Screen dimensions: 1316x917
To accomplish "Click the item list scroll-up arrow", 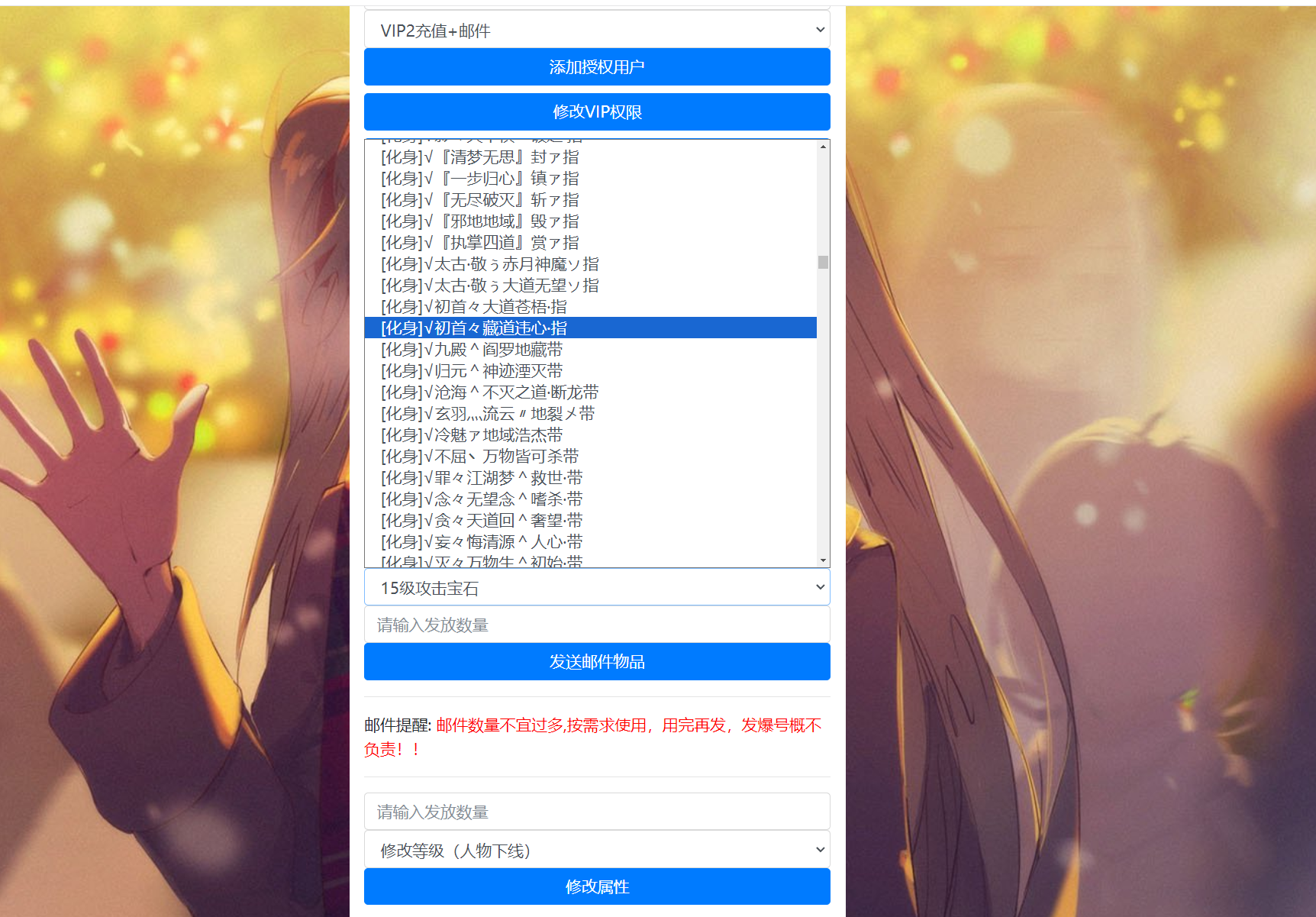I will pyautogui.click(x=823, y=147).
